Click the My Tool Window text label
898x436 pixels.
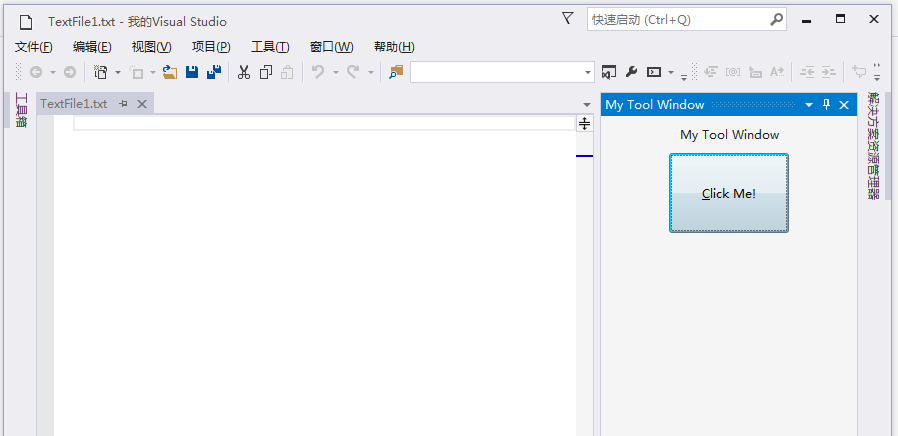click(x=729, y=135)
